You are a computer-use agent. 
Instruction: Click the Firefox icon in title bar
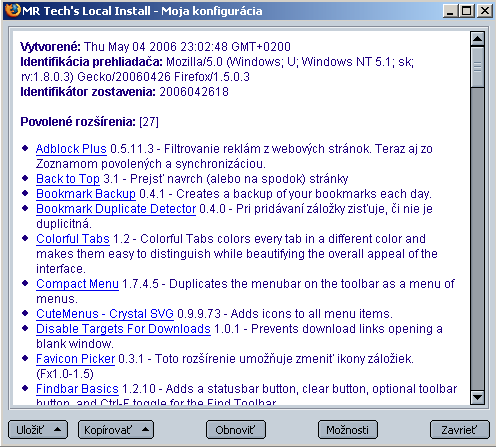[13, 11]
